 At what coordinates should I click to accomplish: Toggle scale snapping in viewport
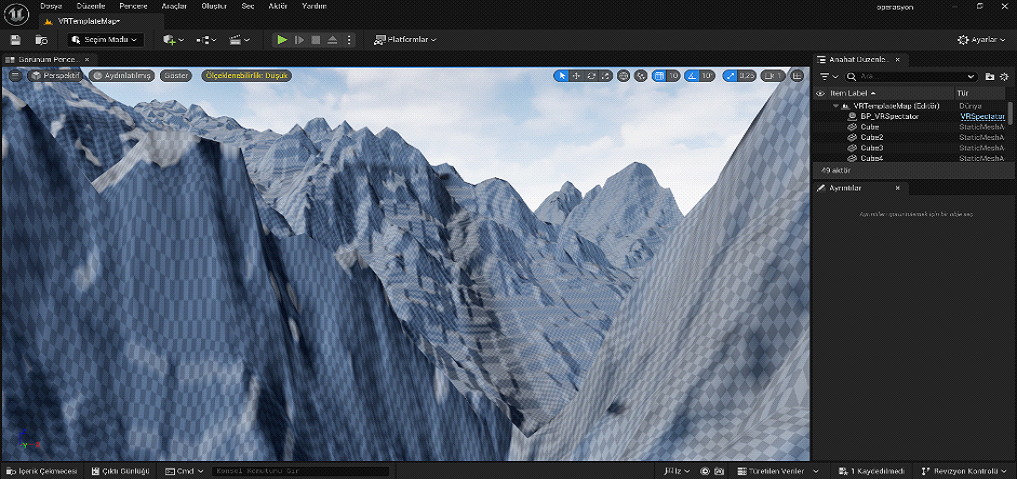pyautogui.click(x=730, y=76)
